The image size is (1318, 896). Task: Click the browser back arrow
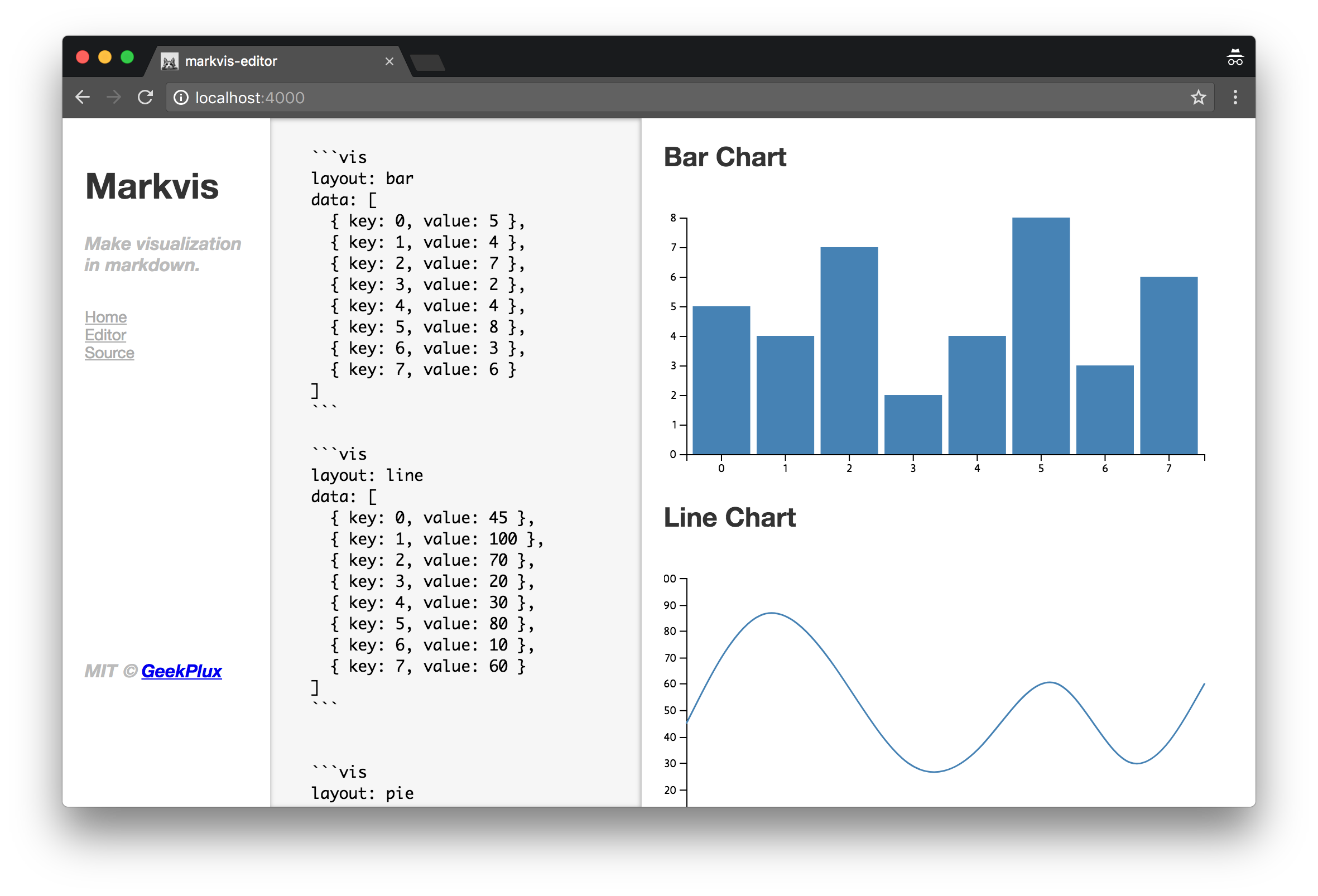click(83, 98)
